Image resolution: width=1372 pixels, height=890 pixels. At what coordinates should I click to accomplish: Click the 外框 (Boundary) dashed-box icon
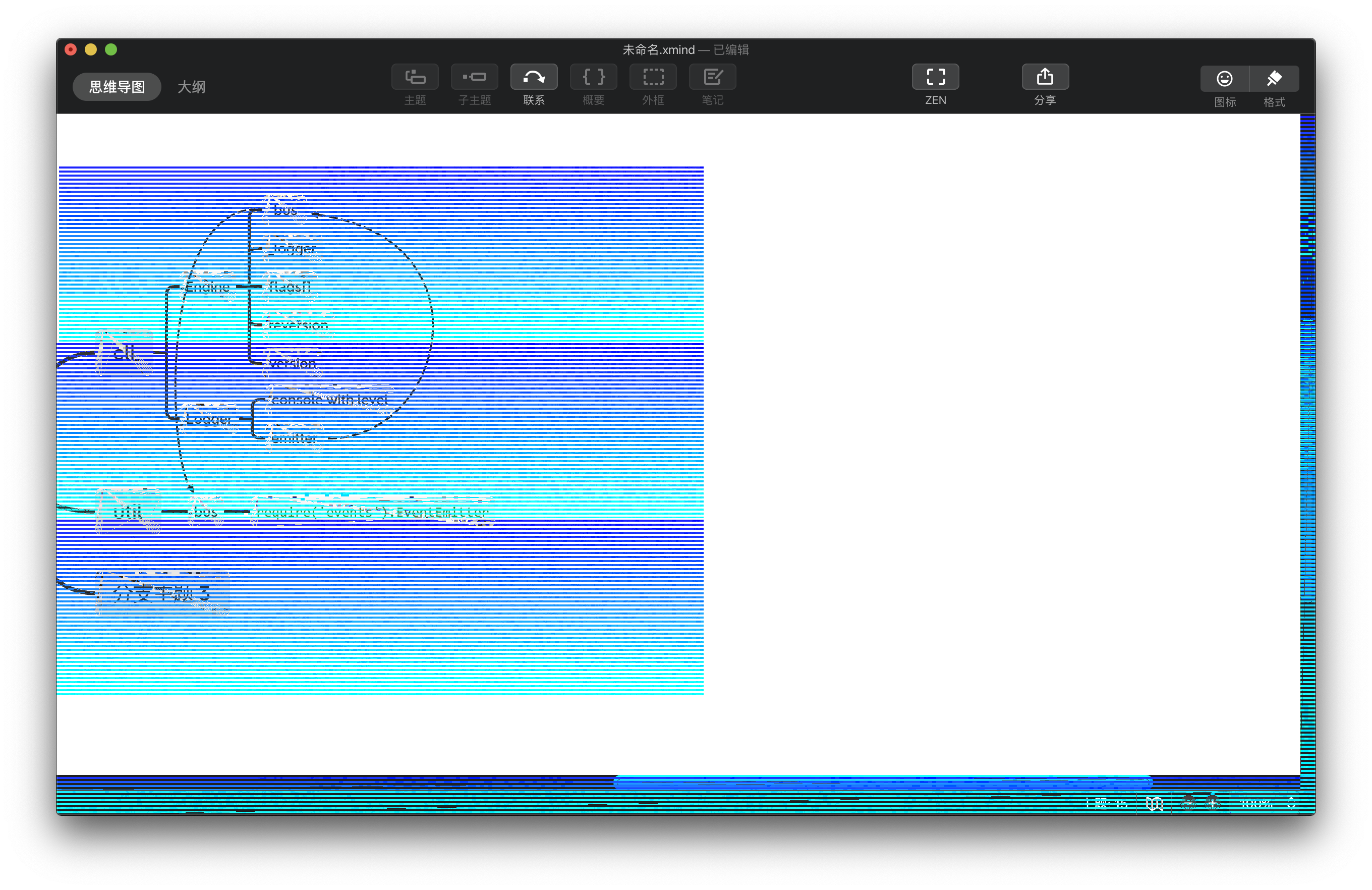tap(653, 77)
